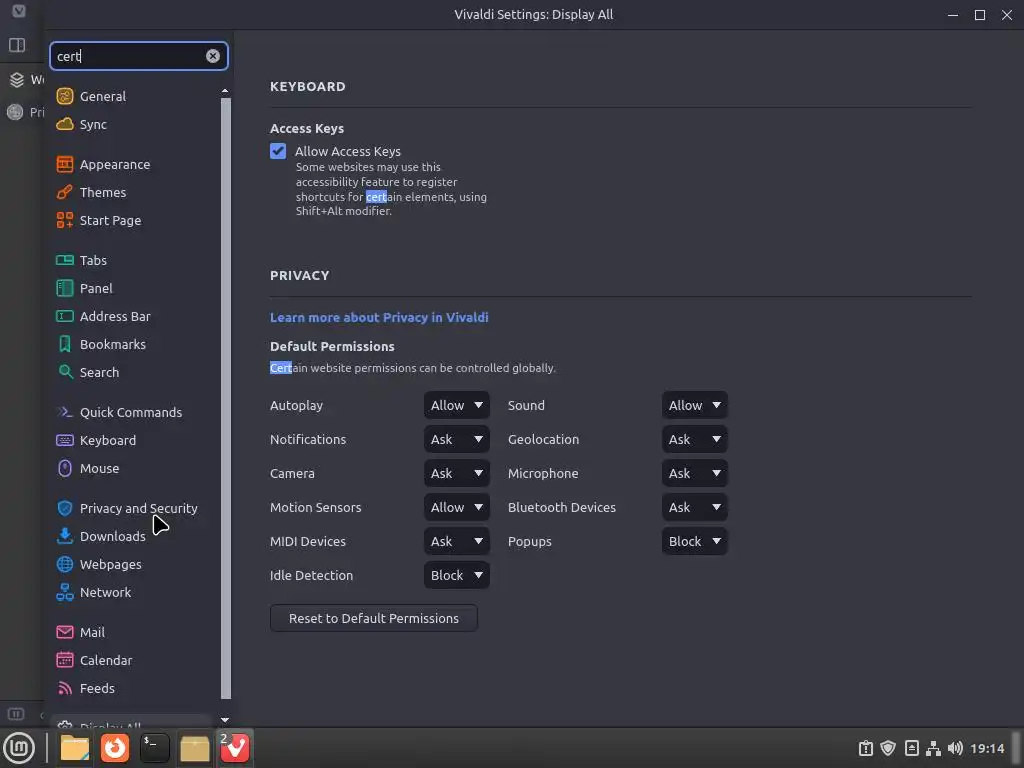Click the Keyboard category icon
The image size is (1024, 768).
point(65,440)
